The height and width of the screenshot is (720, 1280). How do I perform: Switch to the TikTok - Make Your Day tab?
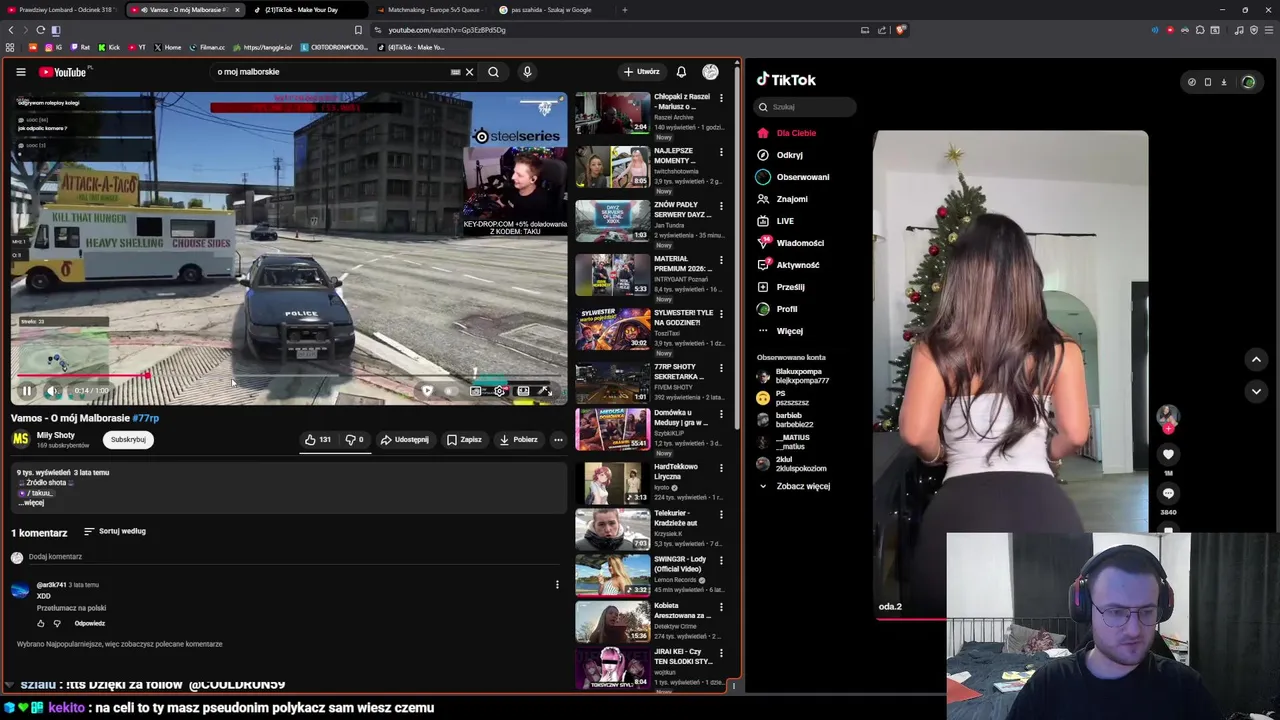(x=305, y=10)
